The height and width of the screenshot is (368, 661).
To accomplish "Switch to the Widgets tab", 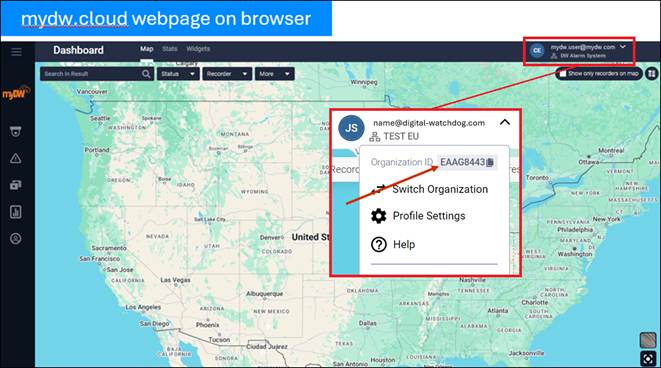I will click(198, 49).
